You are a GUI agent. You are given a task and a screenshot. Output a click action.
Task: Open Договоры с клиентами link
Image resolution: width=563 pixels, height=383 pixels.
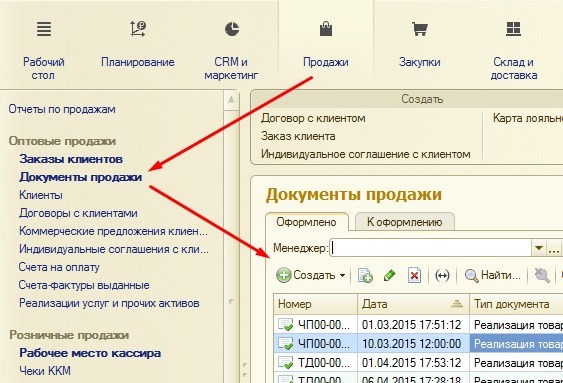pyautogui.click(x=78, y=213)
